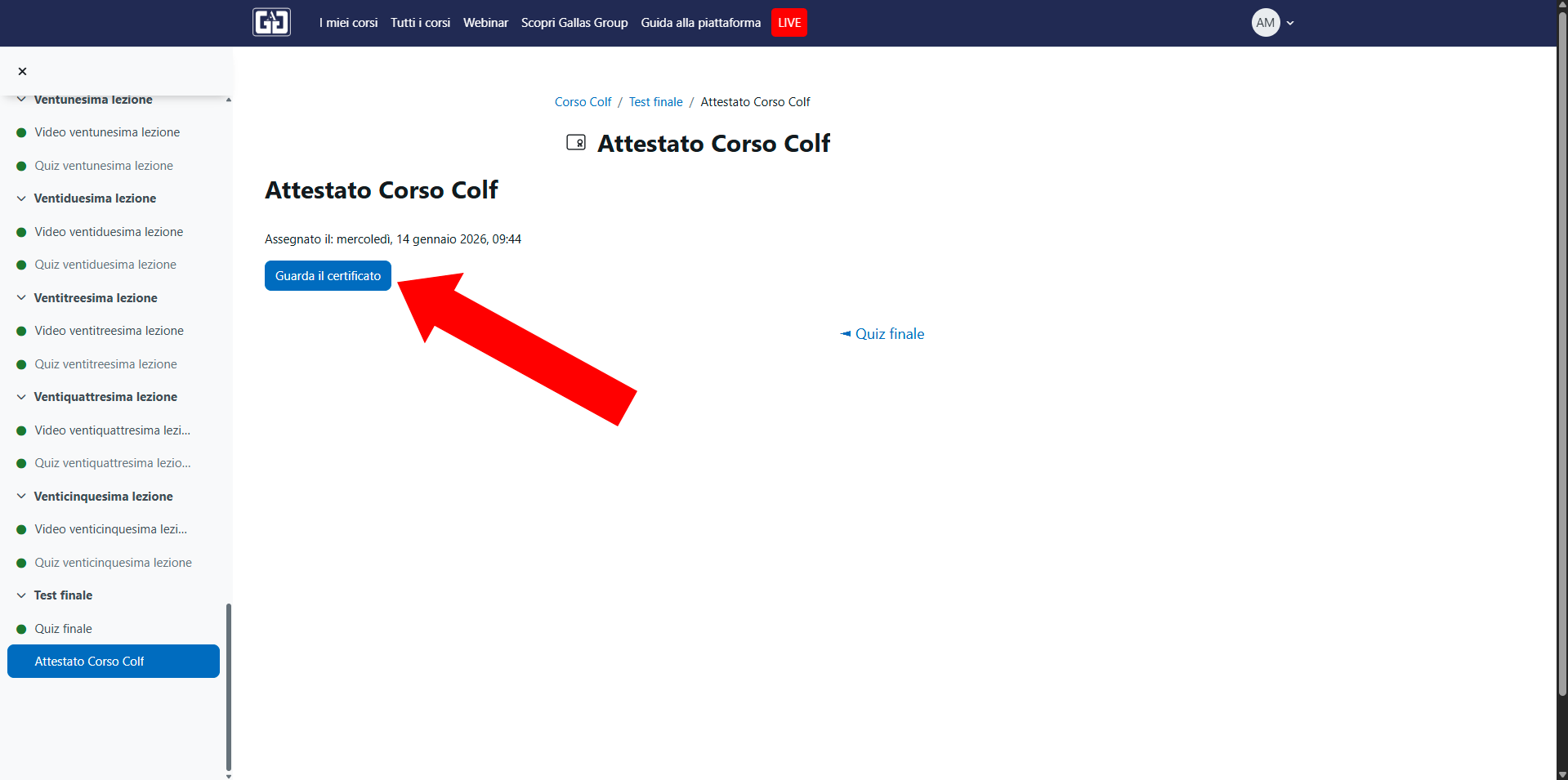
Task: Go to the Webinar menu item
Action: (485, 23)
